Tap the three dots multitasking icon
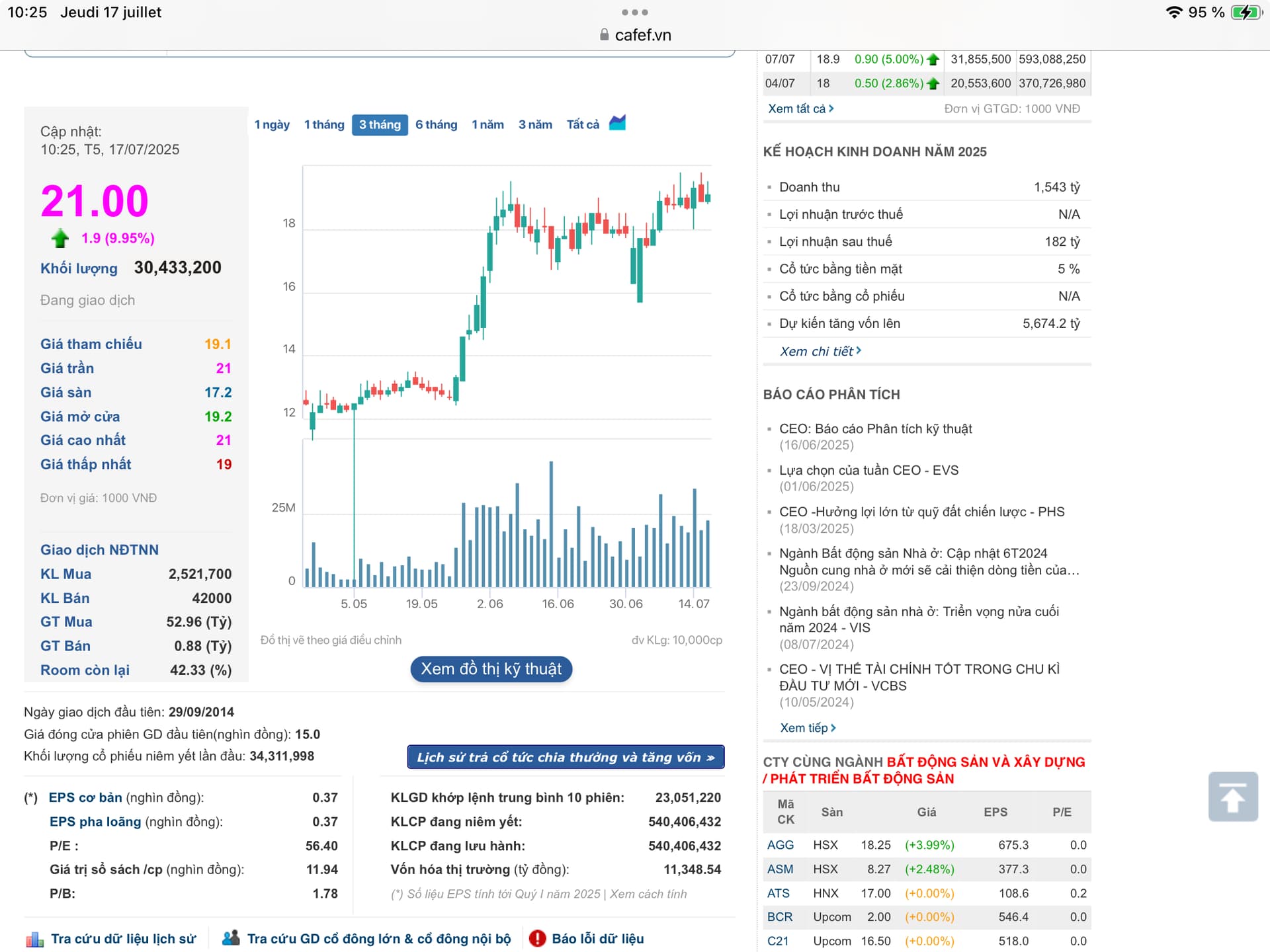1270x952 pixels. [x=634, y=12]
